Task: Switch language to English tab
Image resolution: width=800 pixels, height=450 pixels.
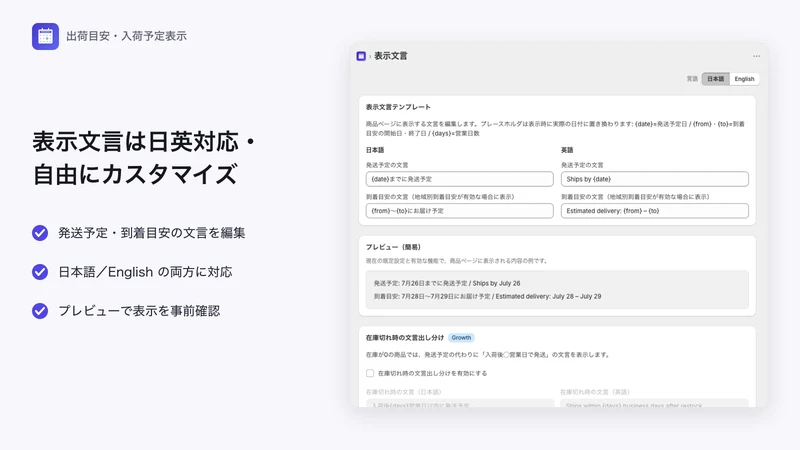Action: [x=744, y=79]
